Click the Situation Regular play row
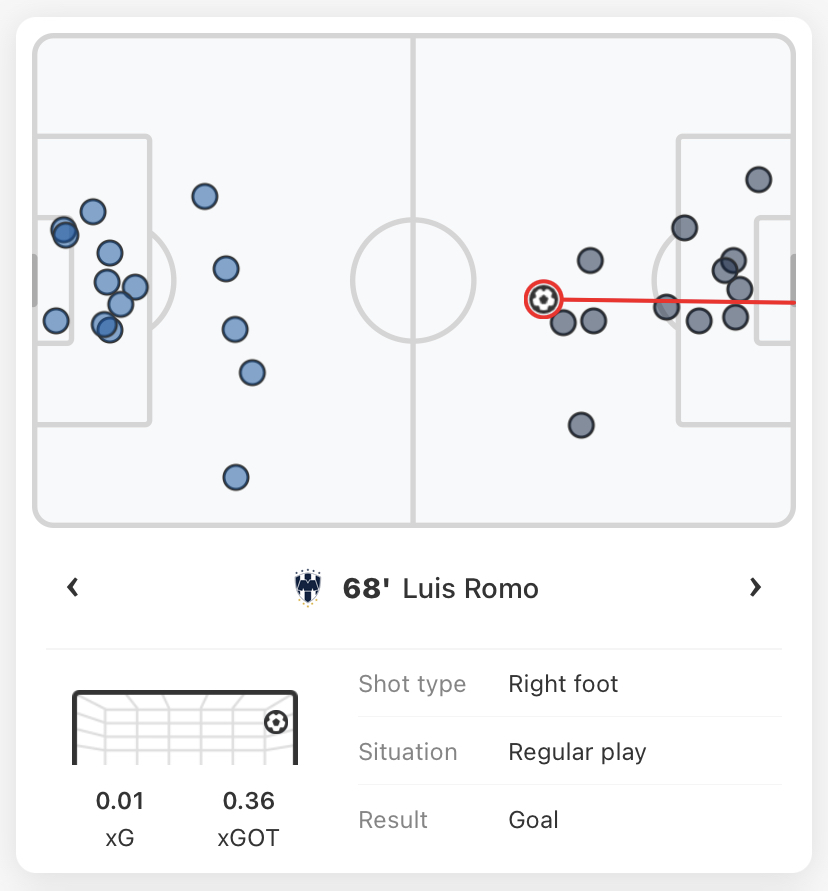 tap(570, 752)
